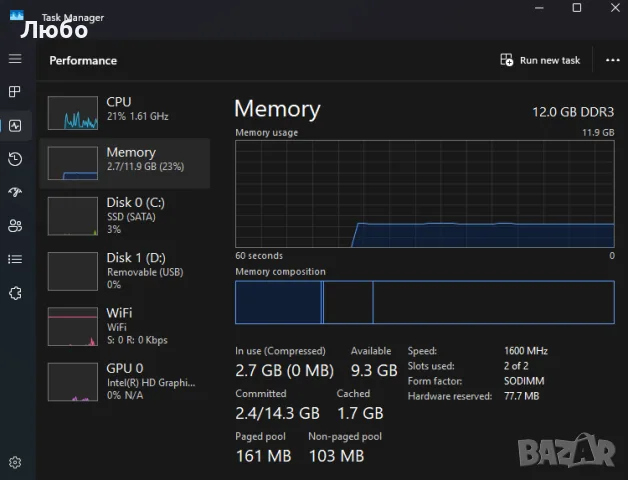
Task: Select the CPU performance entry
Action: point(125,113)
